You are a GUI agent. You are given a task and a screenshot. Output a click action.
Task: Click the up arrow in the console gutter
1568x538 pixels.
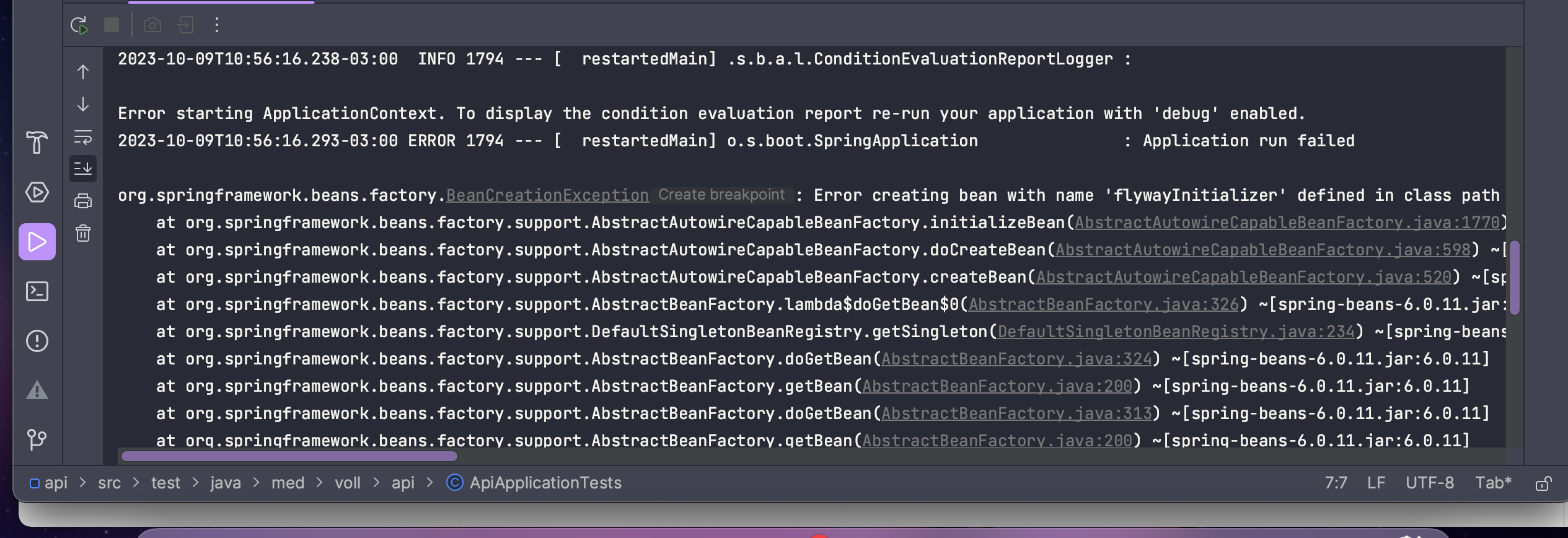[83, 72]
